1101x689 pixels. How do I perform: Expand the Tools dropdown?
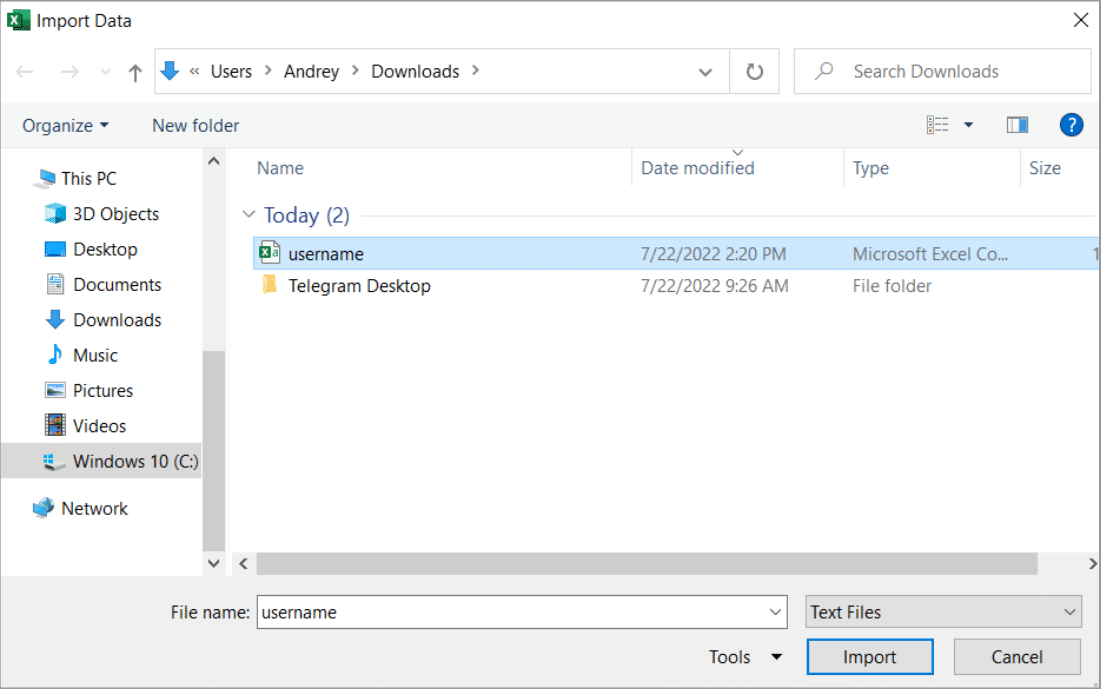pyautogui.click(x=744, y=656)
